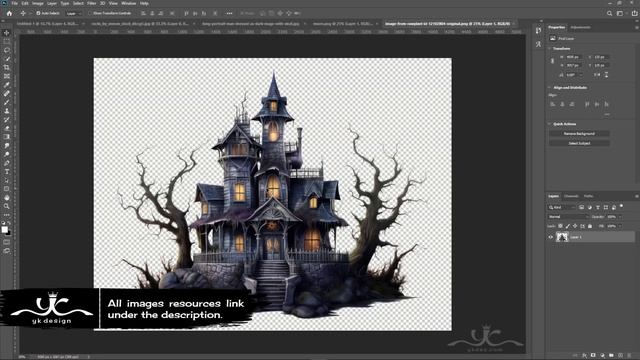
Task: Create new adjustment layer icon
Action: point(602,356)
